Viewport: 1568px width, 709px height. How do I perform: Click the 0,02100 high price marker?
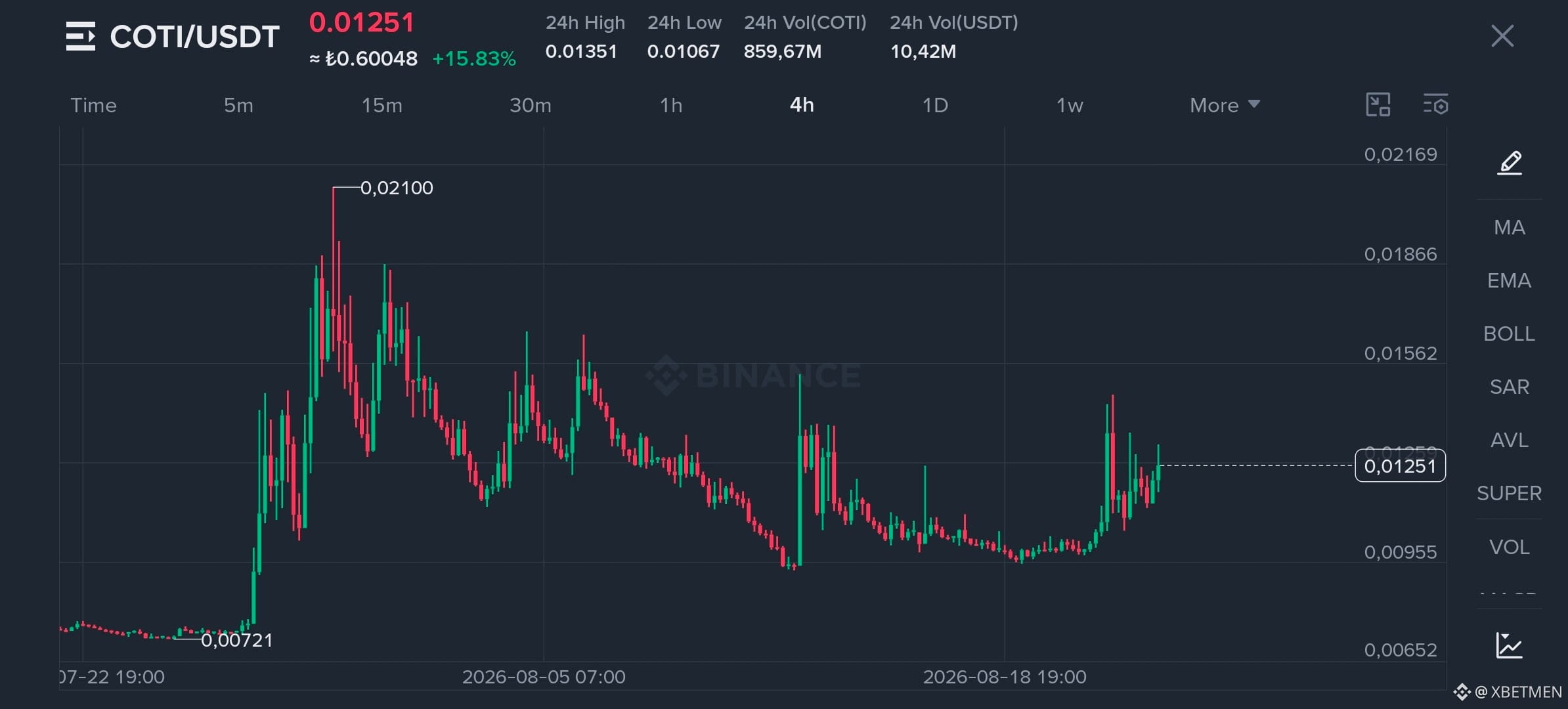click(397, 188)
